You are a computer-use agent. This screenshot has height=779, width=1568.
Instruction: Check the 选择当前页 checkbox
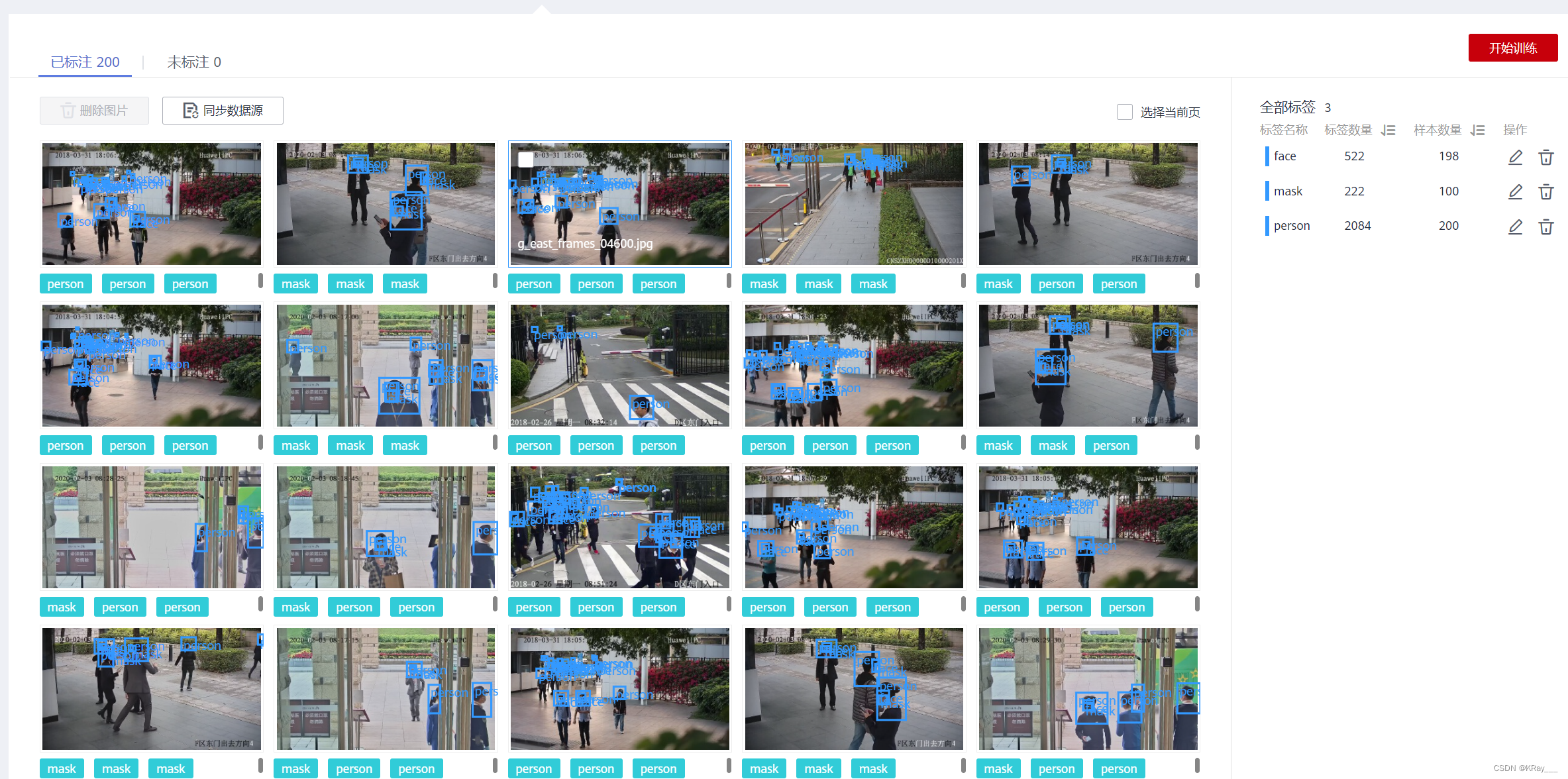click(x=1124, y=112)
